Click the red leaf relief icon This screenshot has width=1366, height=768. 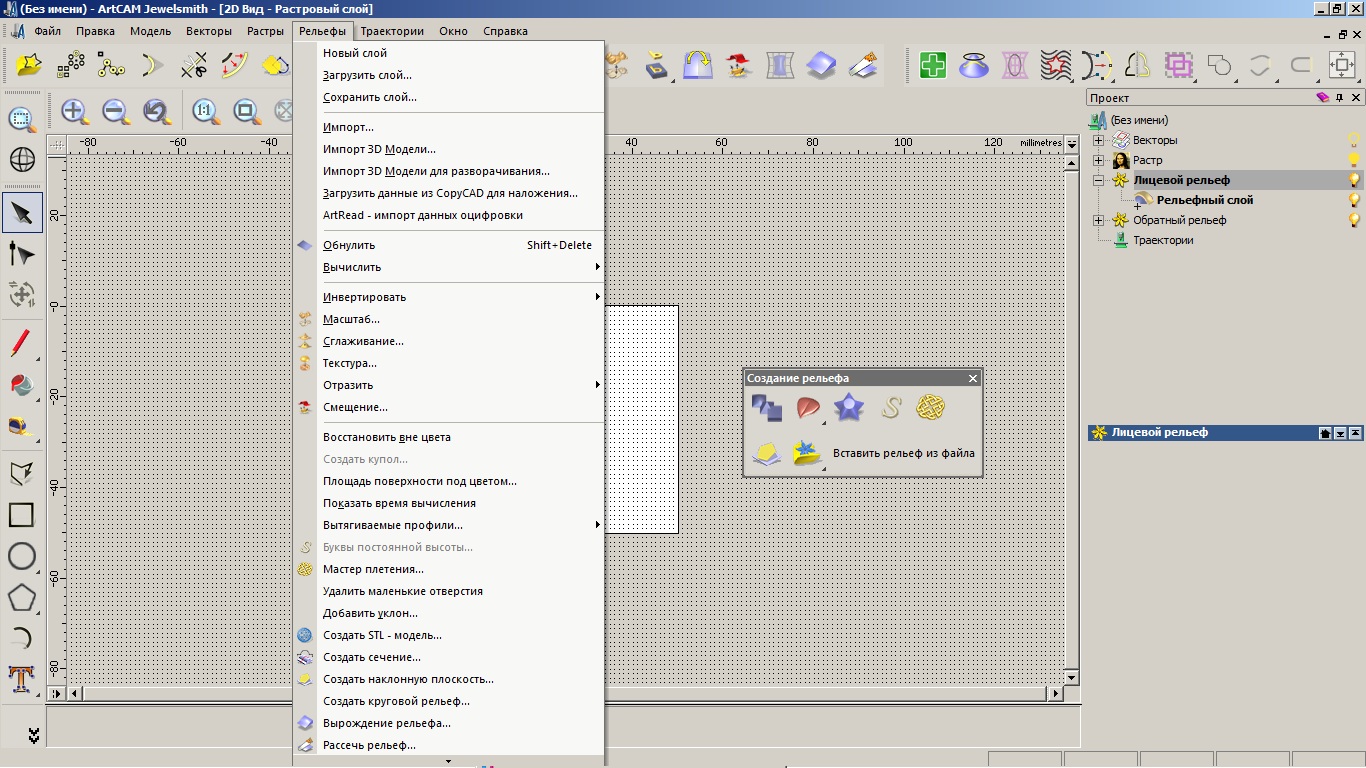(808, 408)
